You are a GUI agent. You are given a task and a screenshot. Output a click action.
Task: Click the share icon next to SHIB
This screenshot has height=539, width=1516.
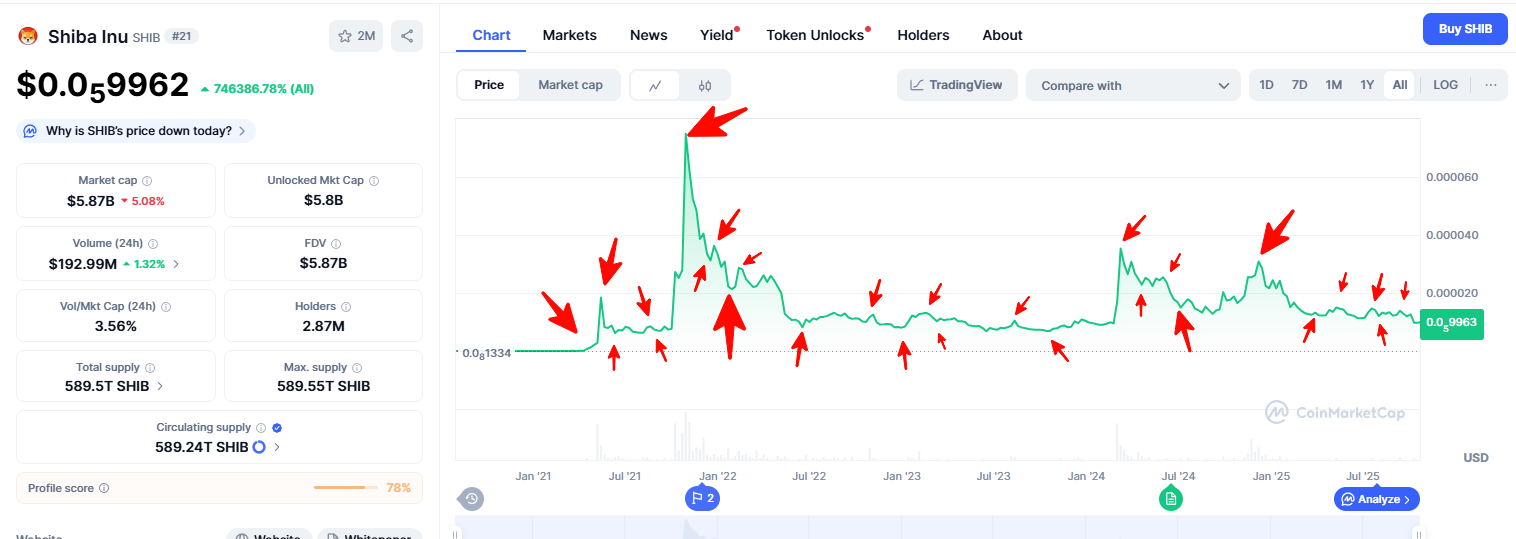tap(407, 36)
